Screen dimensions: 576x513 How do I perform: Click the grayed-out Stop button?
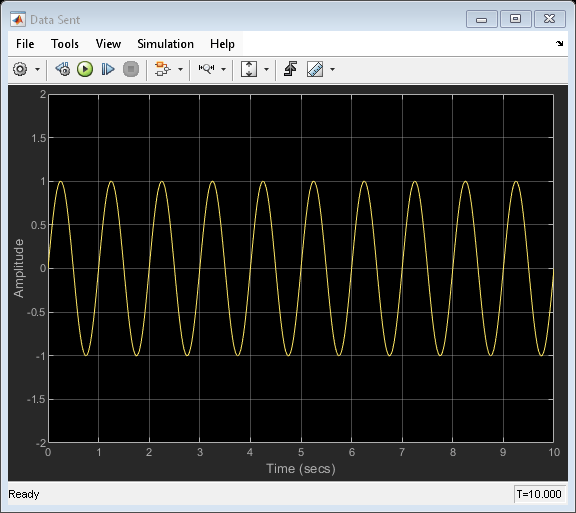(131, 69)
